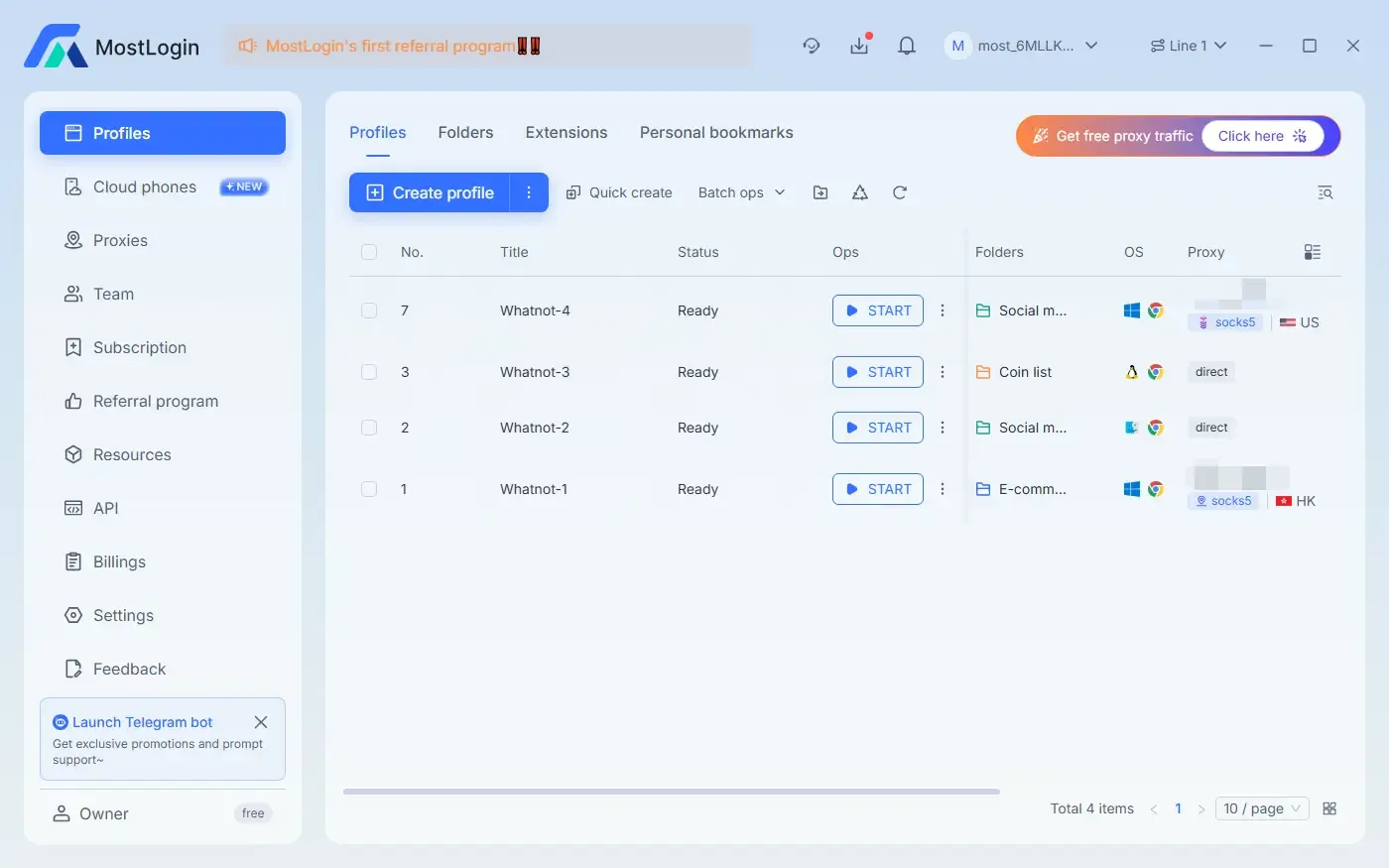
Task: Select all profiles with the header checkbox
Action: [369, 252]
